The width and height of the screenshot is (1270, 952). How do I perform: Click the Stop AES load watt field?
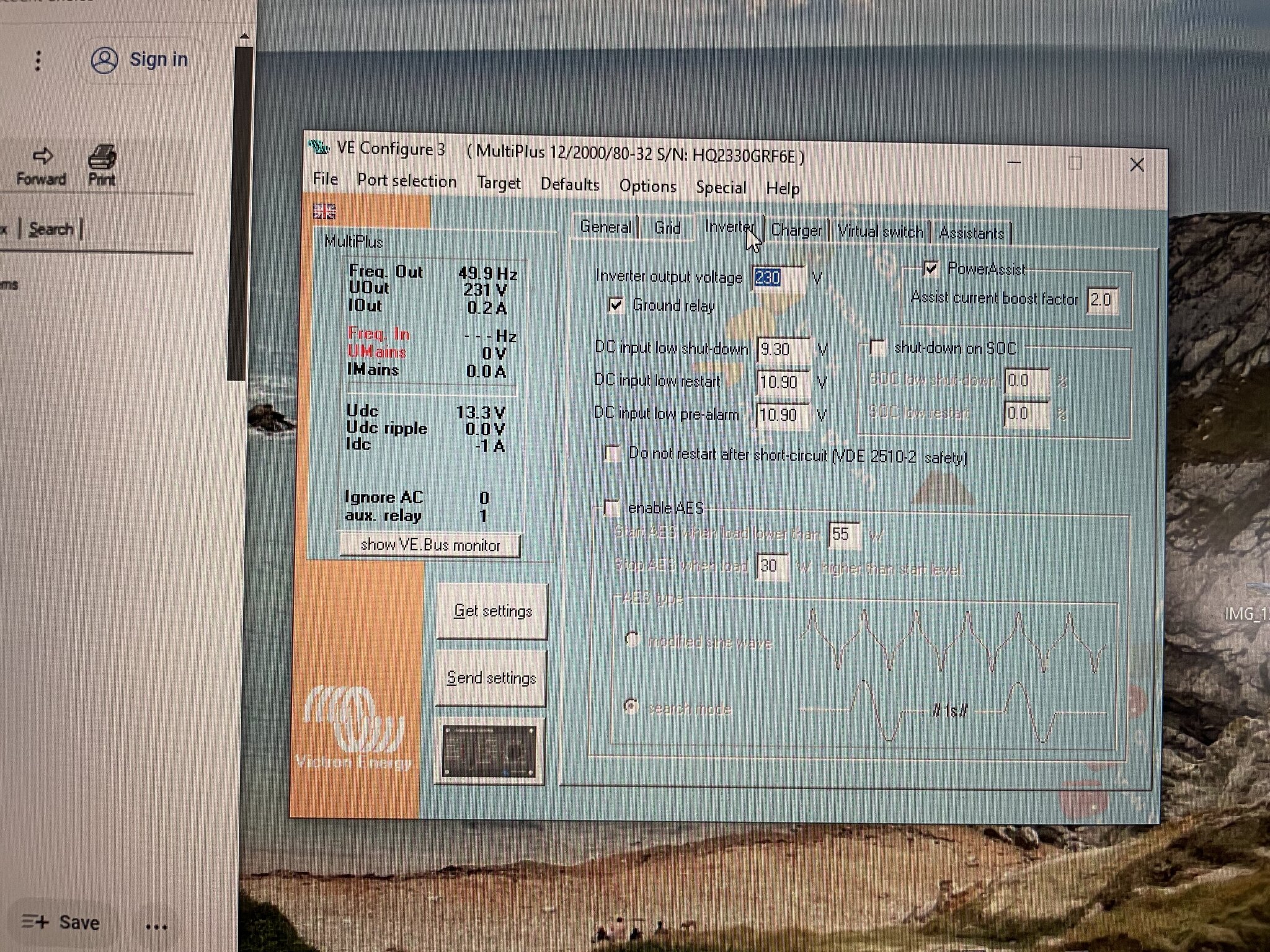coord(772,566)
